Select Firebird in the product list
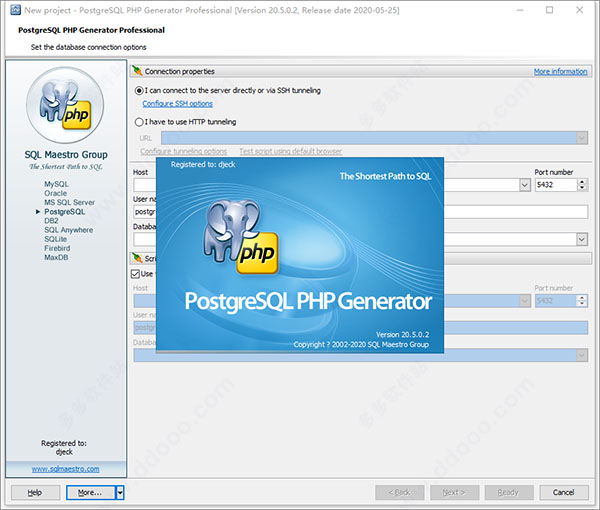Image resolution: width=600 pixels, height=510 pixels. pos(57,248)
